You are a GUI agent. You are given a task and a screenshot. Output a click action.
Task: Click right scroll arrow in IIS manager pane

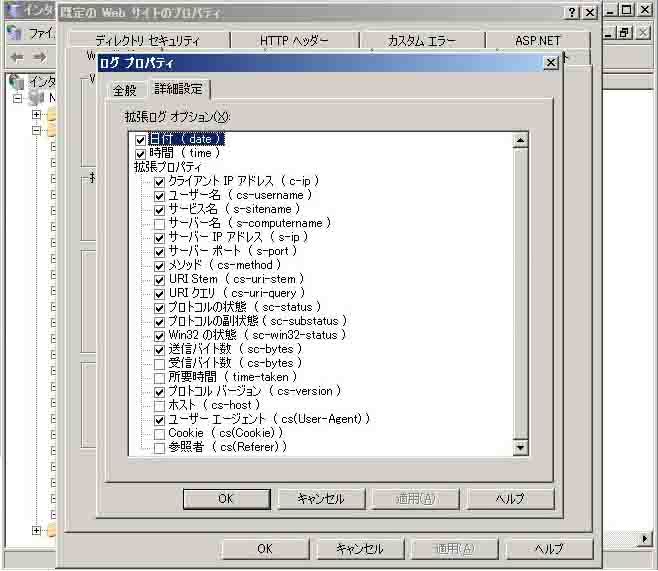click(x=645, y=538)
